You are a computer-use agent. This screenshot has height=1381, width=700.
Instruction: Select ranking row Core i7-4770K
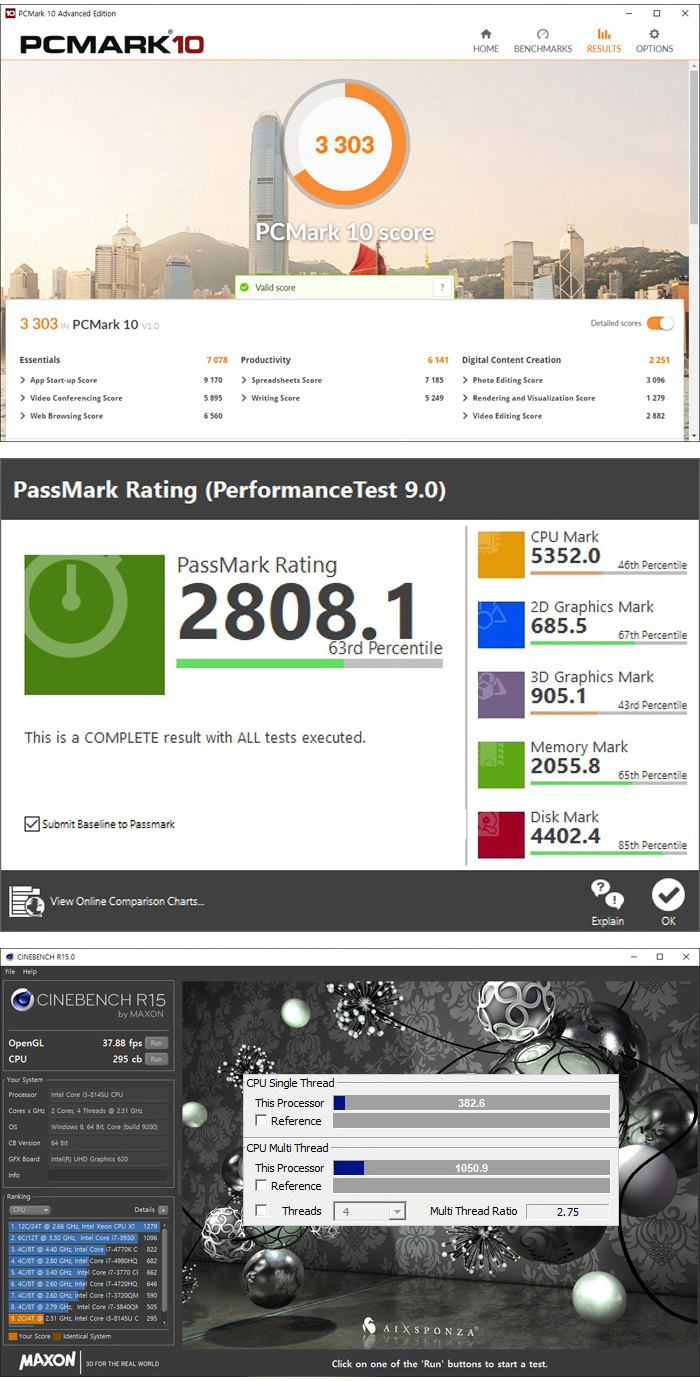coord(84,1249)
